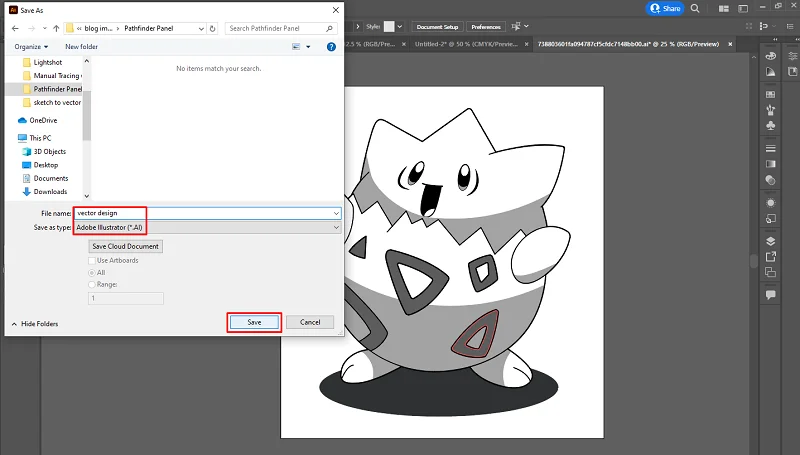This screenshot has width=800, height=455.
Task: Select the sketch to vector folder
Action: (x=52, y=103)
